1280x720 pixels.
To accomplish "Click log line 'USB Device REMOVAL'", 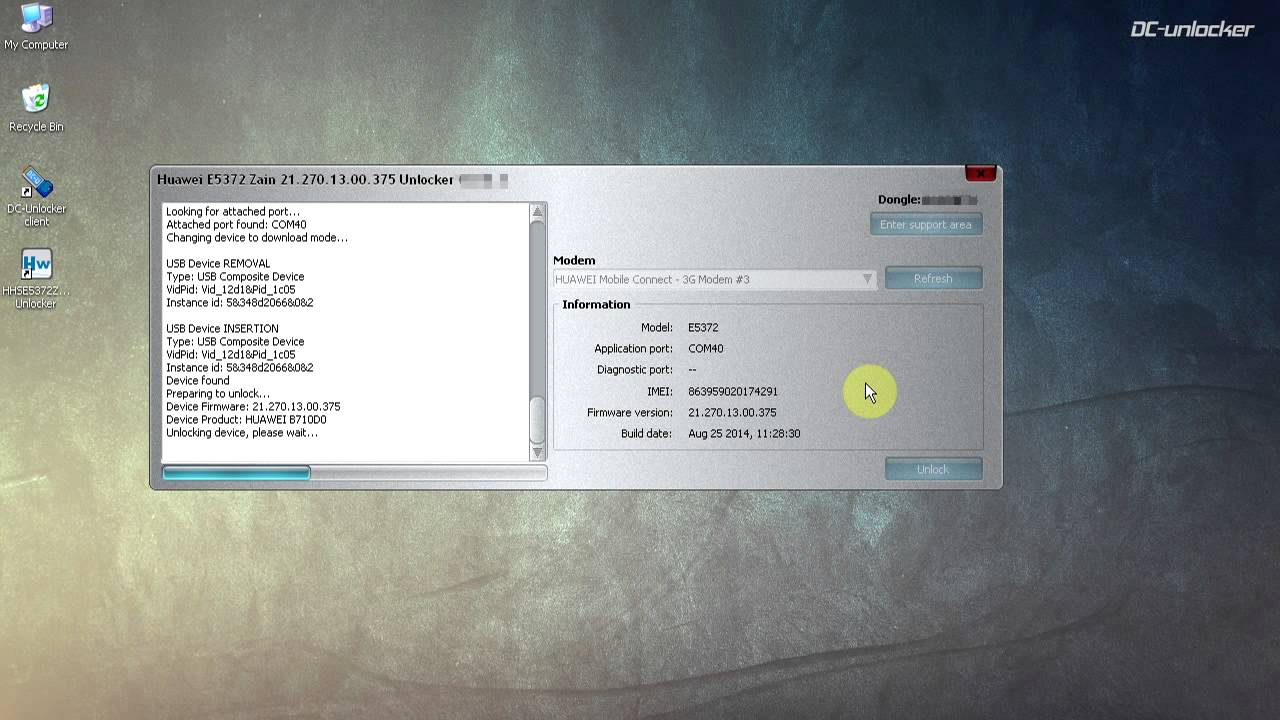I will pos(218,264).
